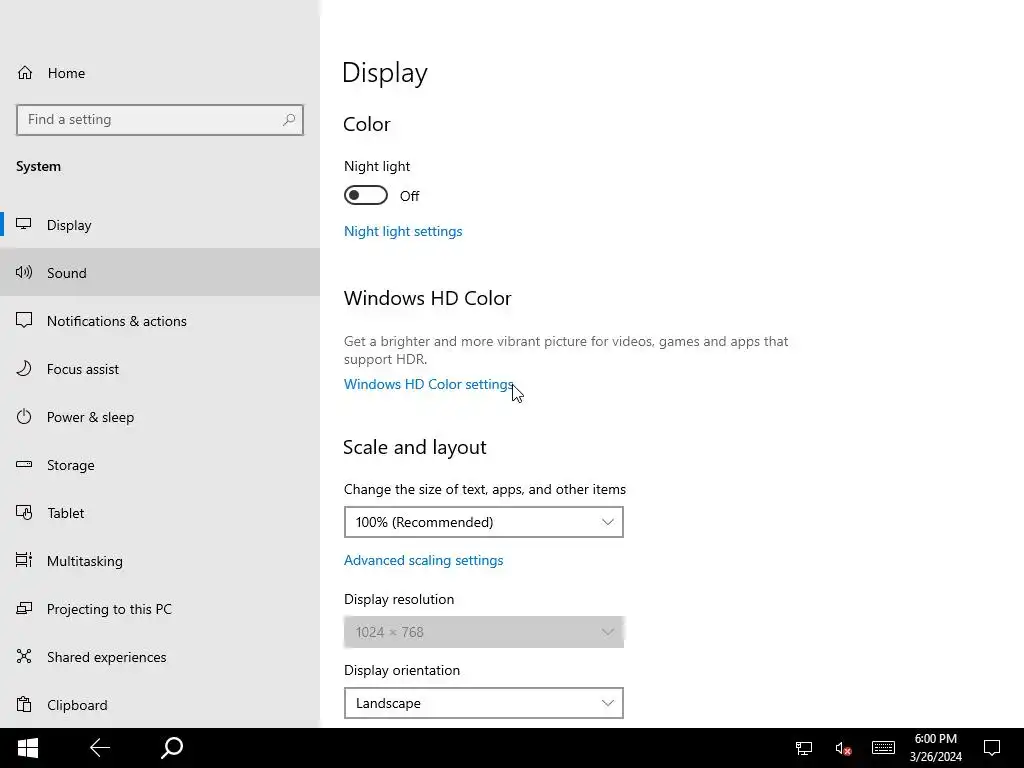Open Projecting to this PC
Image resolution: width=1024 pixels, height=768 pixels.
click(x=160, y=609)
